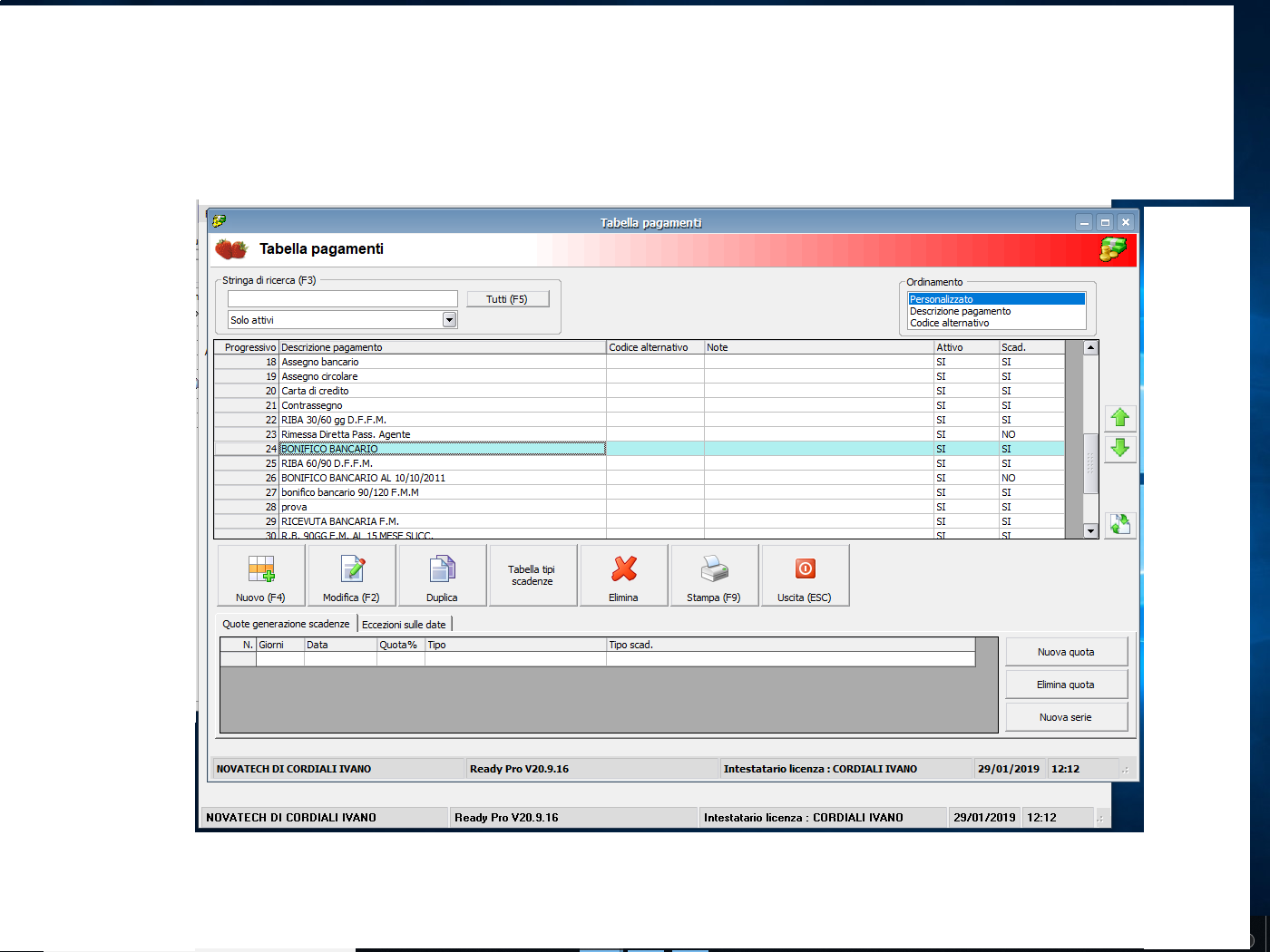The image size is (1270, 952).
Task: Sort by Descrizione pagamento in Ordinamento
Action: [x=997, y=311]
